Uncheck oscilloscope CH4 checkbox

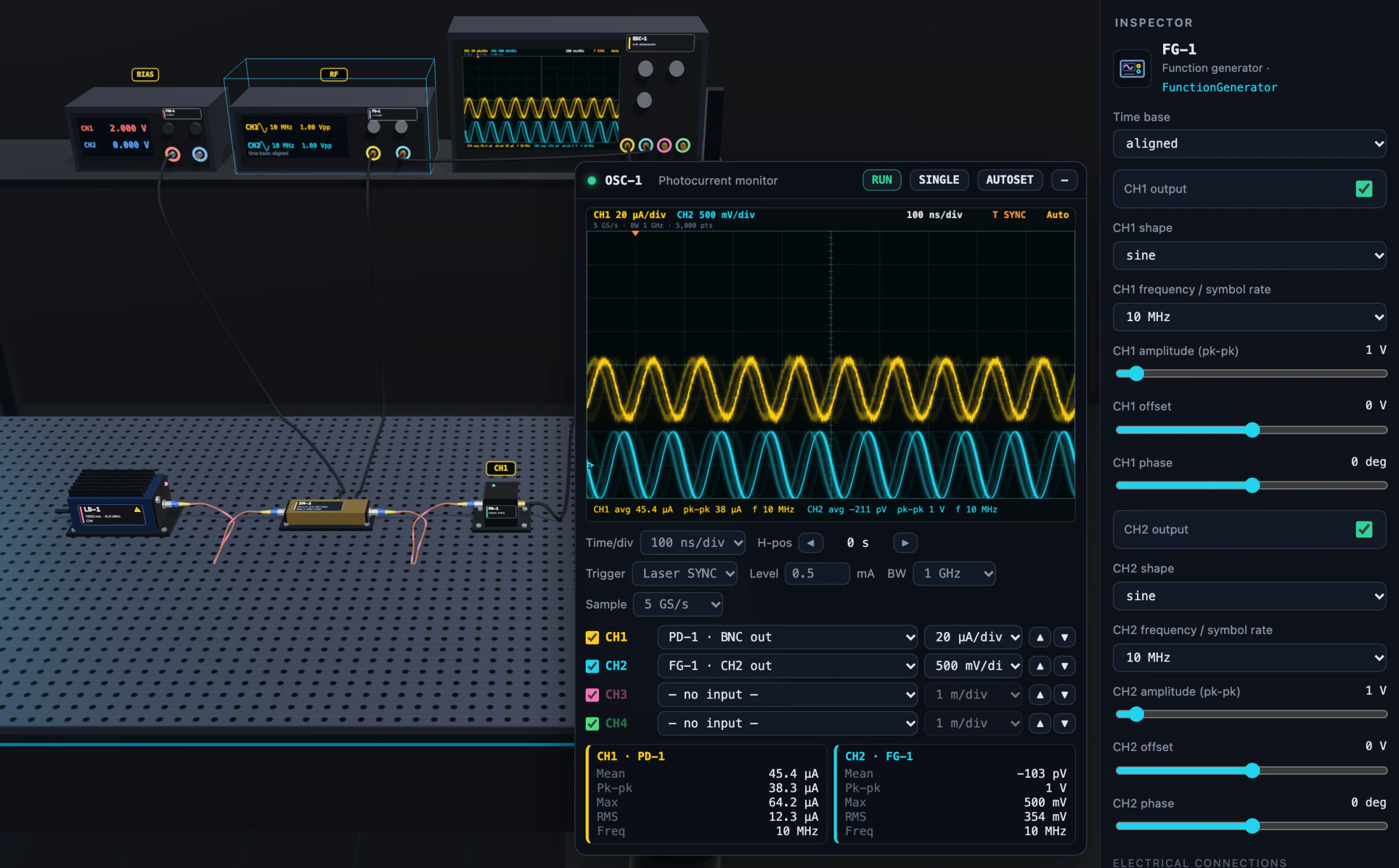pyautogui.click(x=592, y=723)
